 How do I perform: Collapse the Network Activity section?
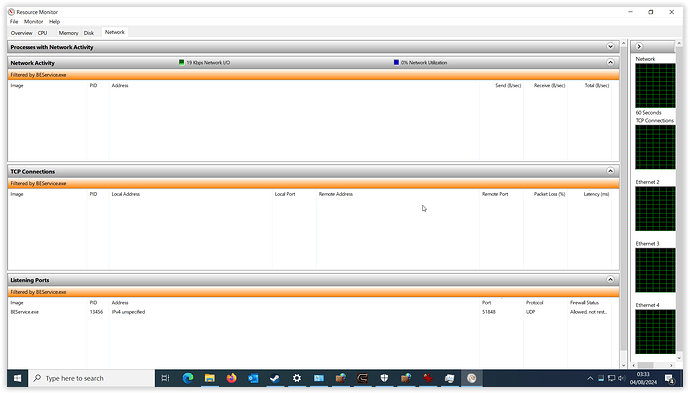point(610,63)
